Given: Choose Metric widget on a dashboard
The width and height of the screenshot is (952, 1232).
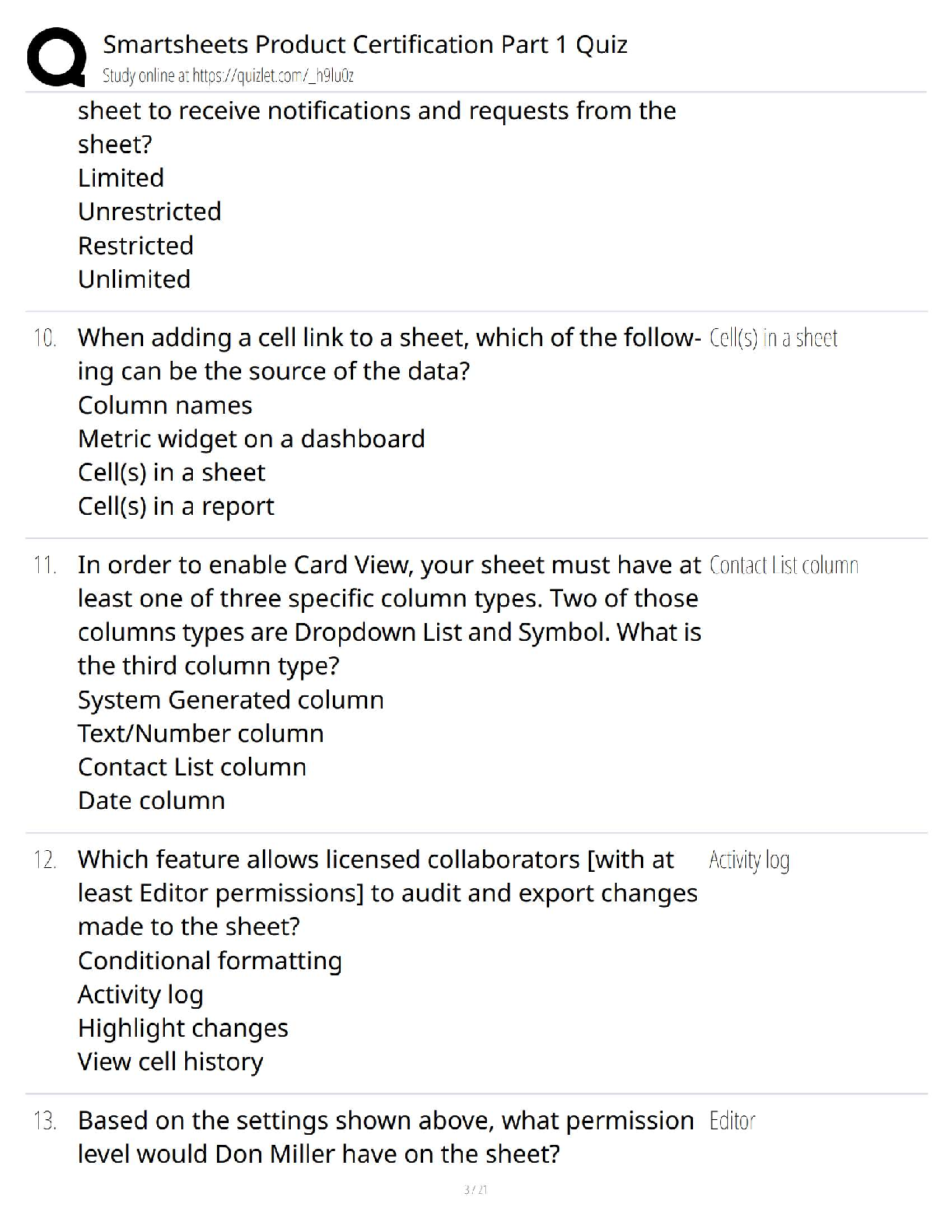Looking at the screenshot, I should pos(251,439).
